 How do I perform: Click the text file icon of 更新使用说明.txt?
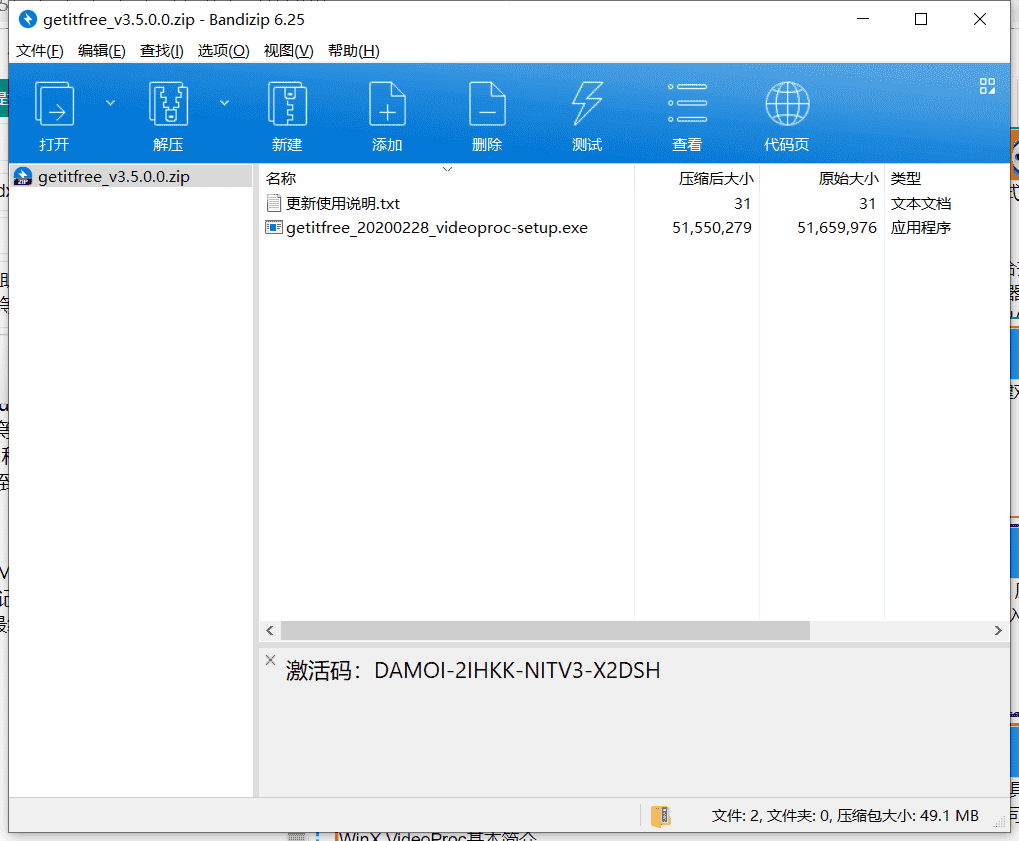tap(274, 203)
